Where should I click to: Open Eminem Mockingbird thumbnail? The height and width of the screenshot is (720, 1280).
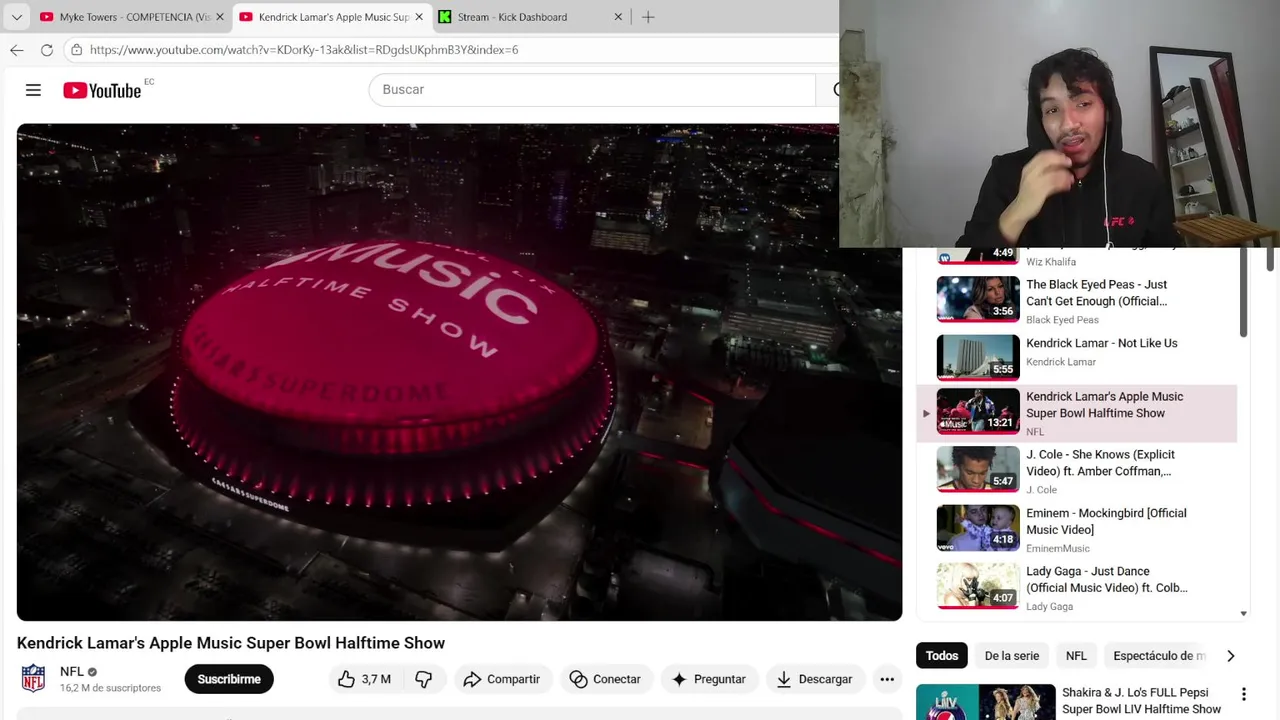pos(978,528)
